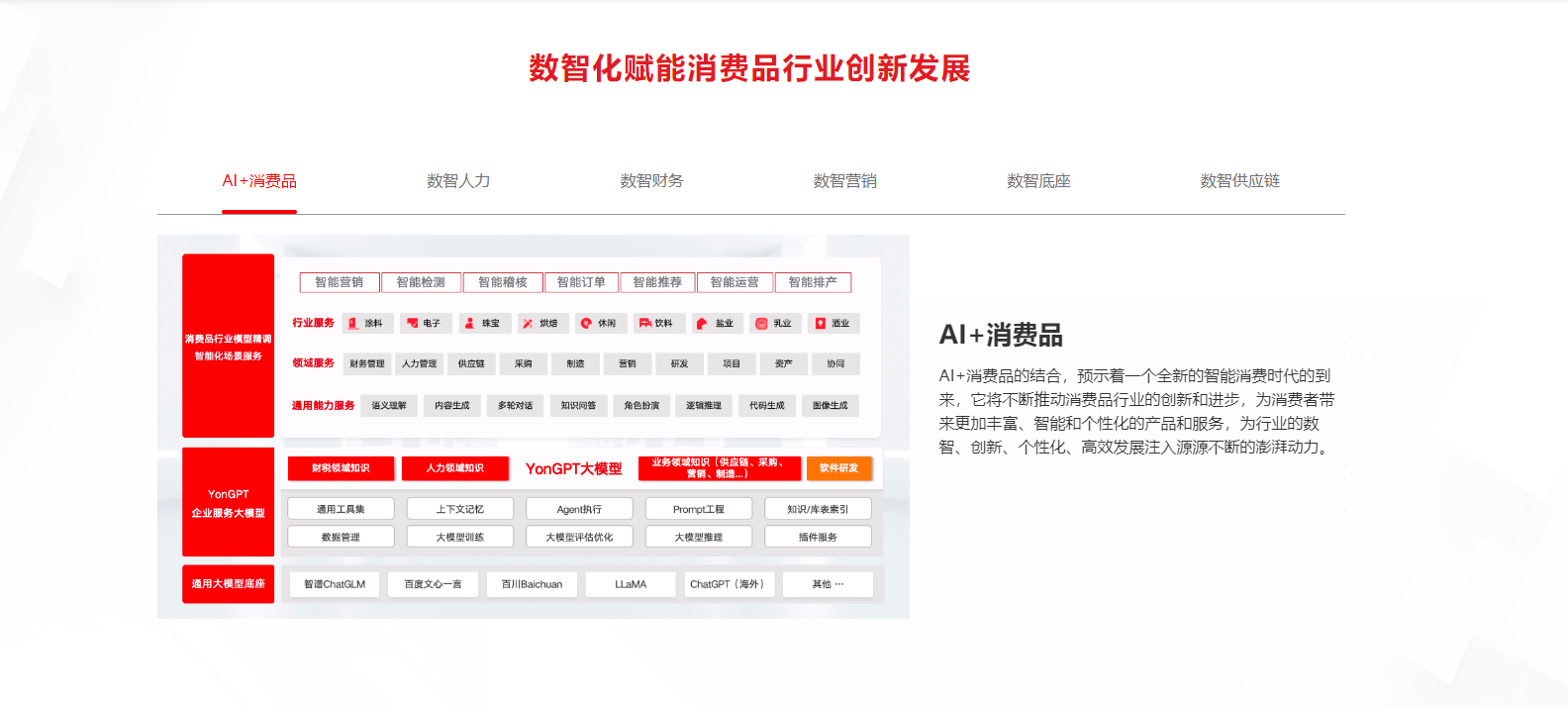Click 财务管理 in the 领域服务 row
Image resolution: width=1568 pixels, height=707 pixels.
367,364
